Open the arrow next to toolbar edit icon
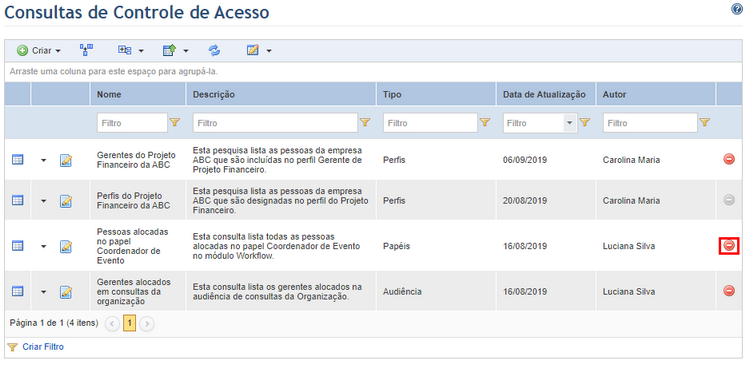The image size is (750, 365). coord(269,51)
